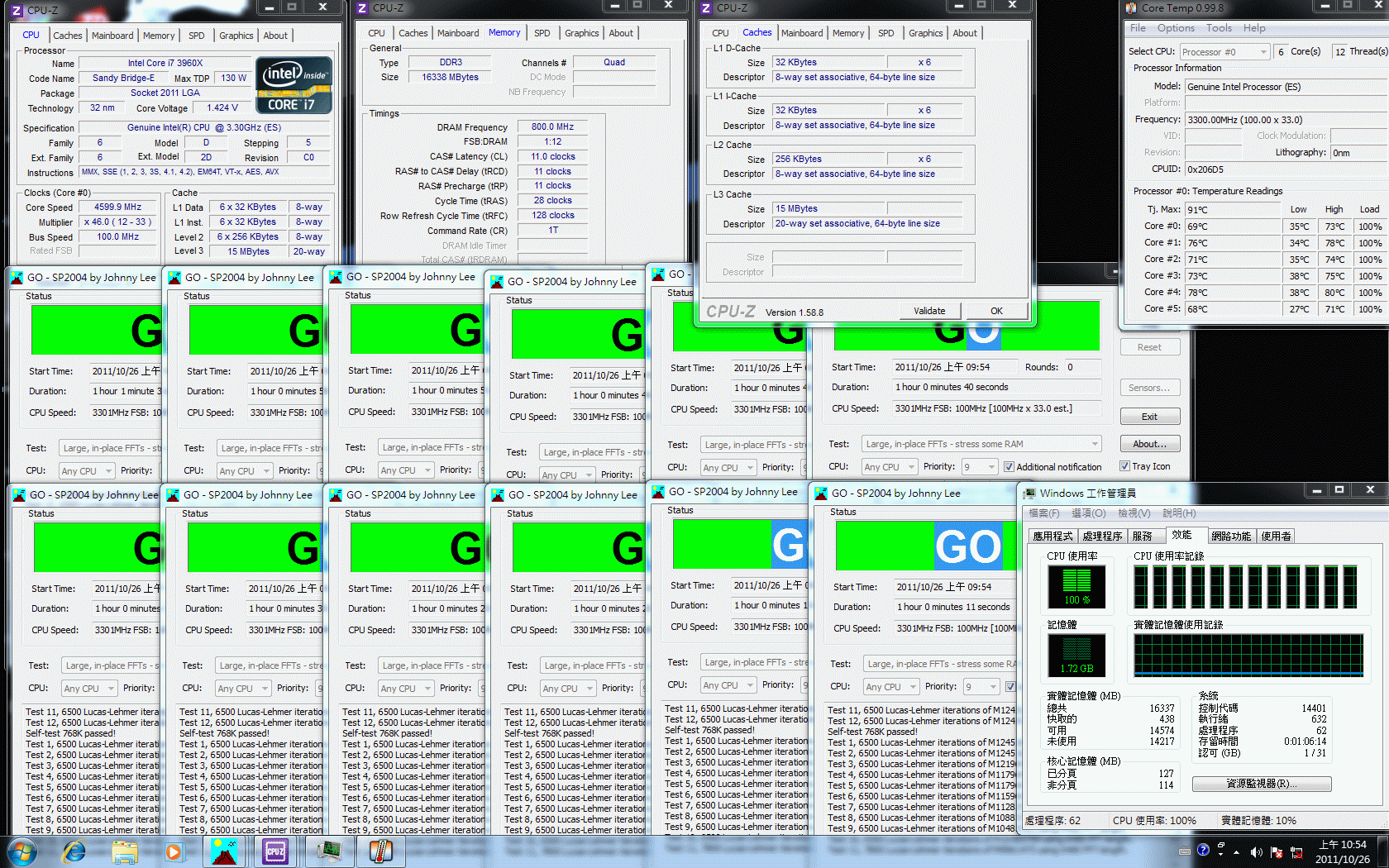Open Core Temp Tools menu

click(x=1219, y=28)
